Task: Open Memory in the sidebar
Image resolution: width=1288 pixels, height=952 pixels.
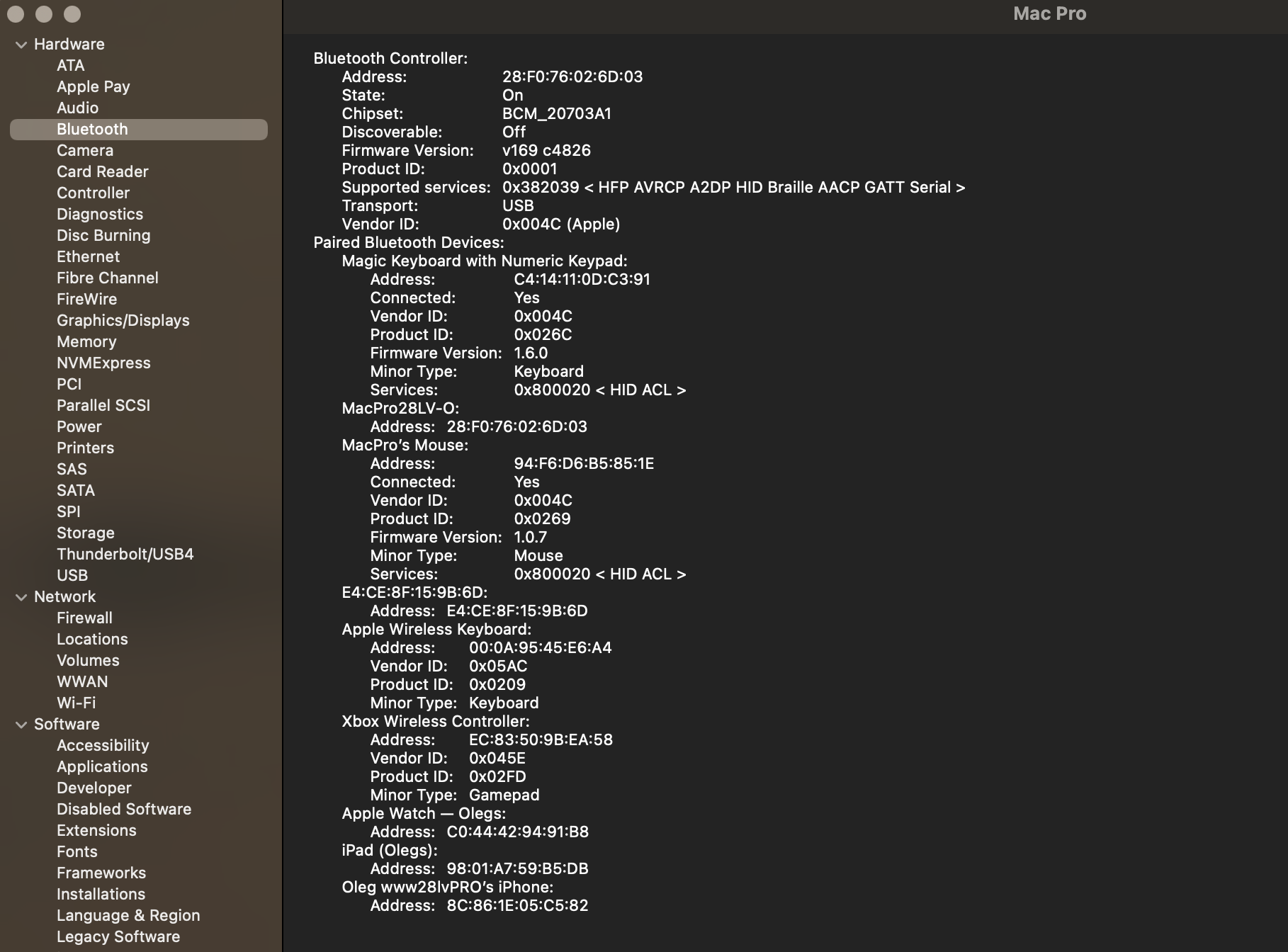Action: 86,341
